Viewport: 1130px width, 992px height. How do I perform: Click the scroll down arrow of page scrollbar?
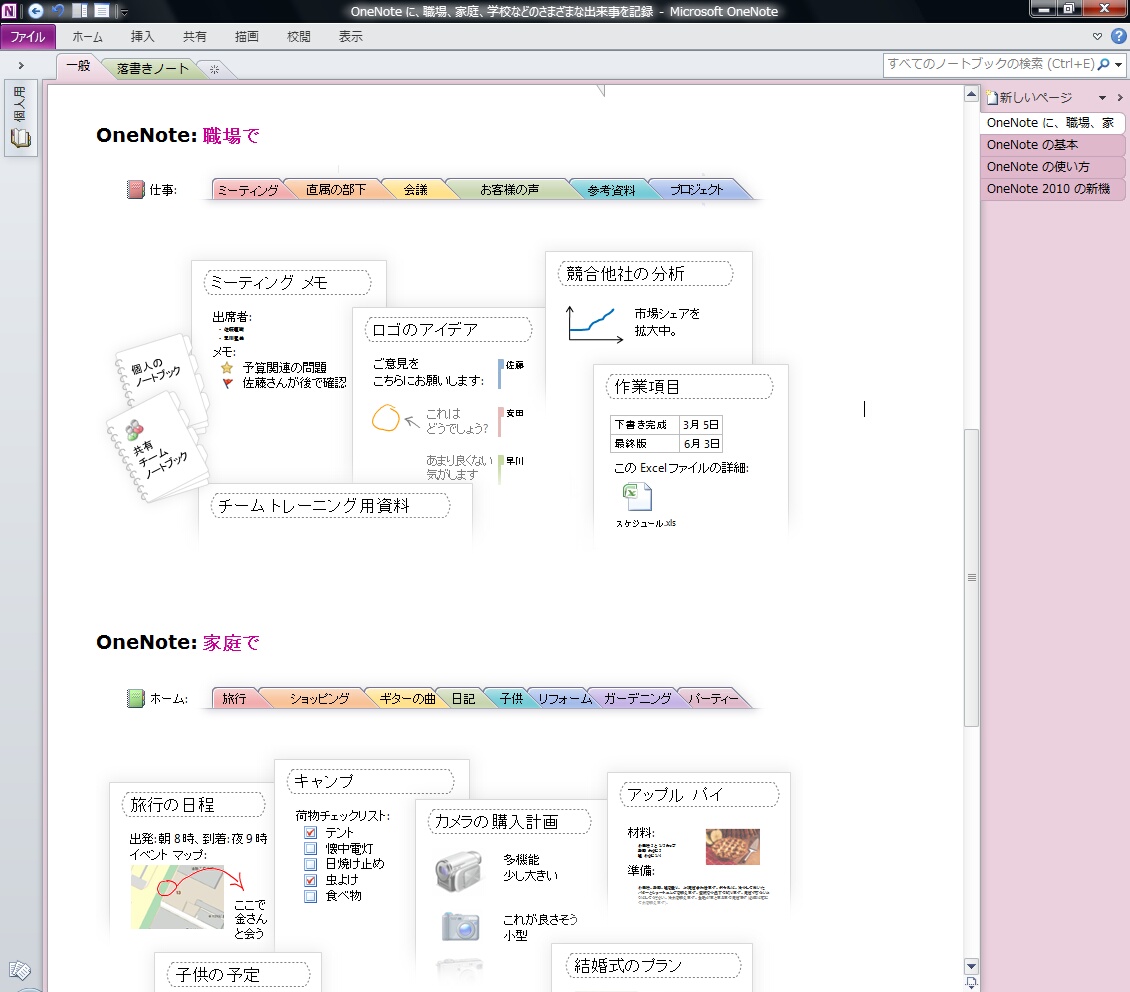pos(971,966)
